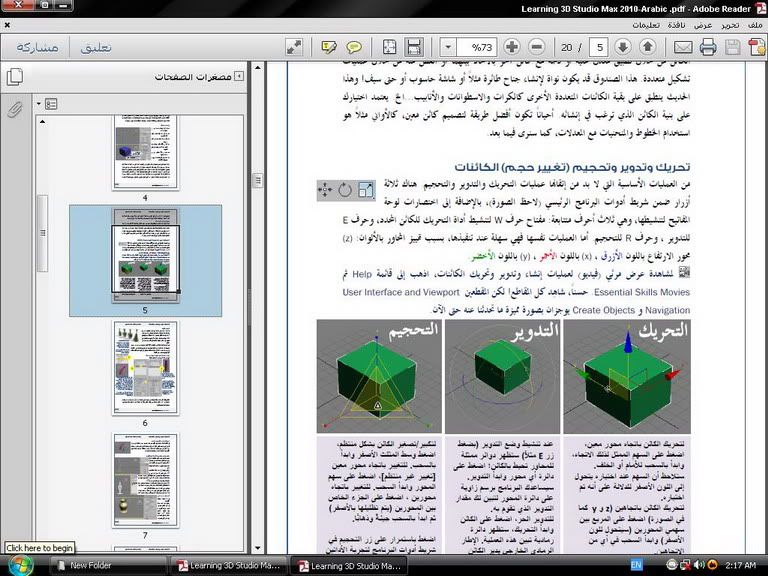Click the highlight text tool icon

coord(329,47)
